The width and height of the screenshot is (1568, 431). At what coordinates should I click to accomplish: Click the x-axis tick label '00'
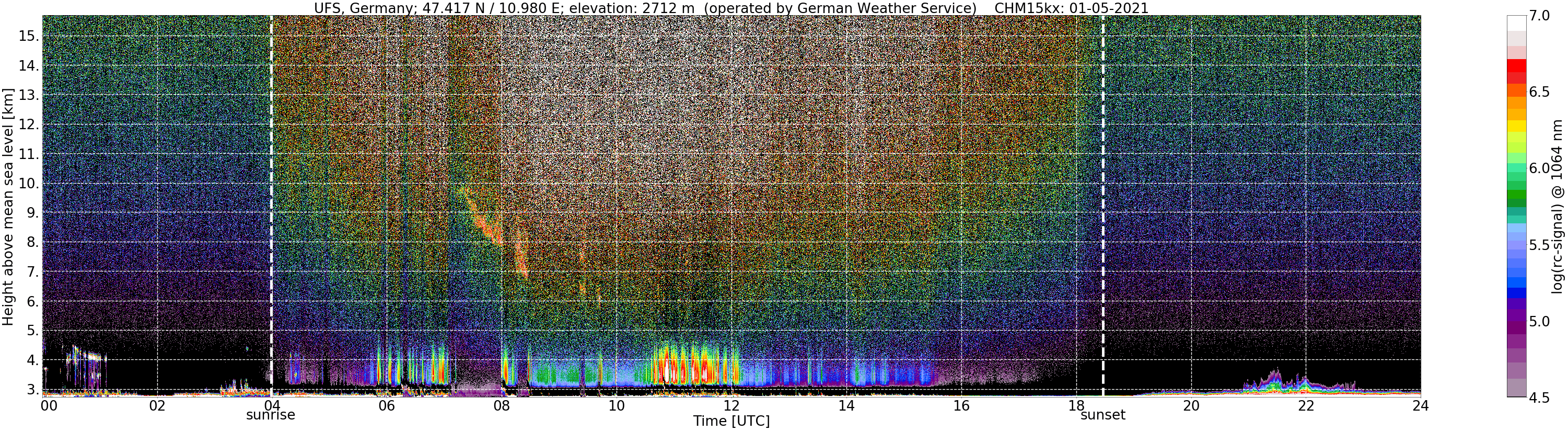[x=49, y=405]
